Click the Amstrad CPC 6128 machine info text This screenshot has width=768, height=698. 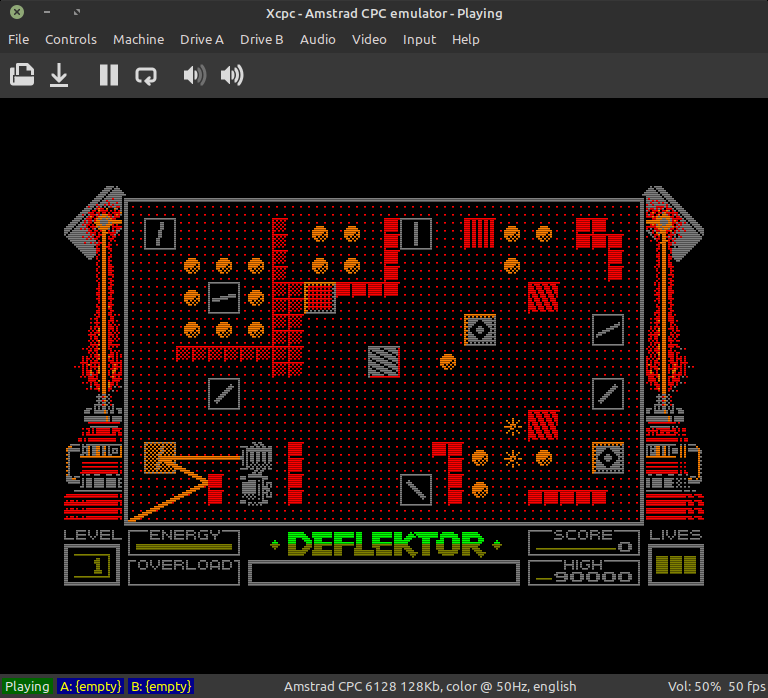pyautogui.click(x=430, y=686)
